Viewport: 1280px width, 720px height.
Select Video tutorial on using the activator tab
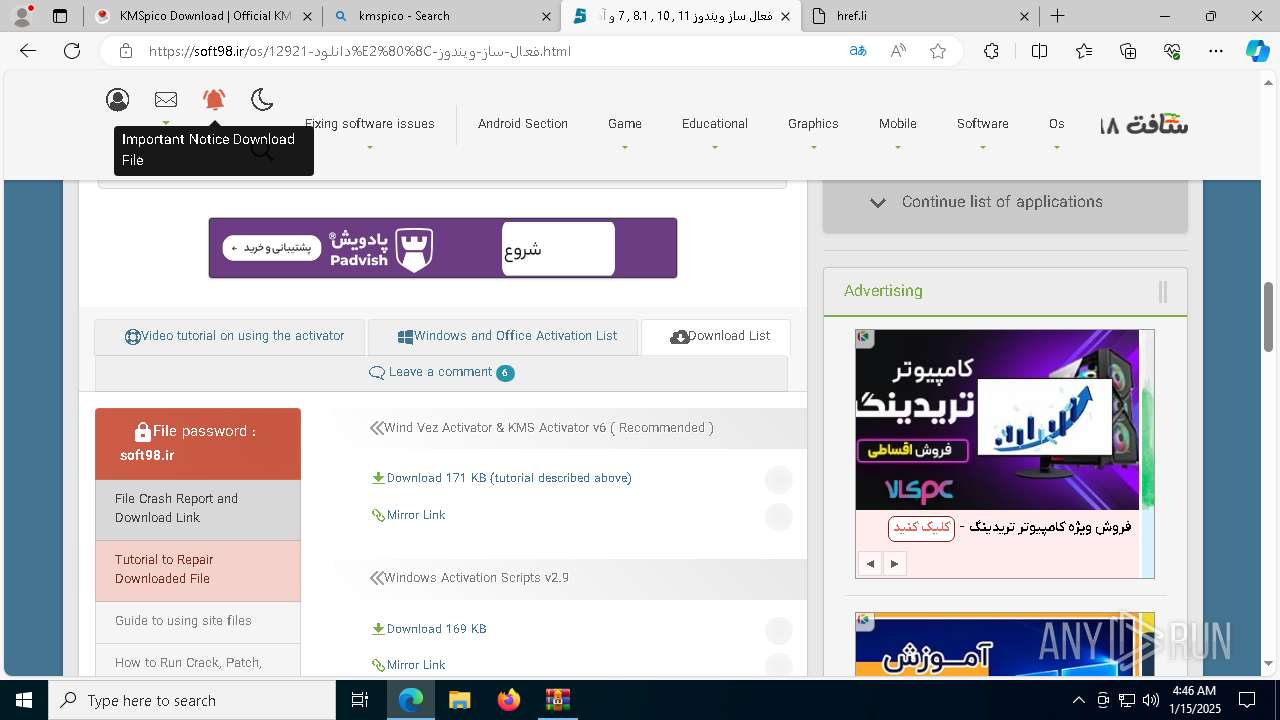tap(232, 337)
